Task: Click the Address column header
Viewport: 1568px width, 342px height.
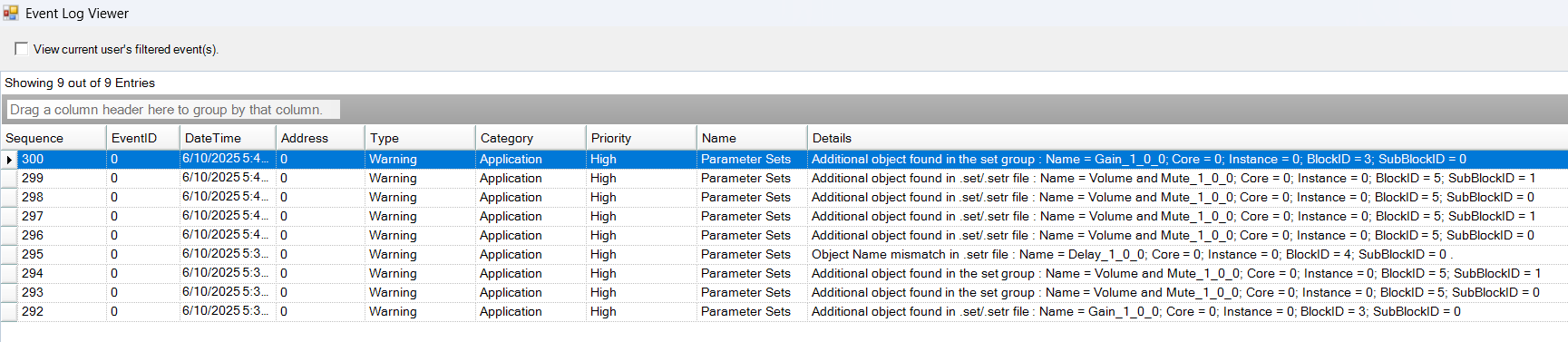Action: (319, 138)
